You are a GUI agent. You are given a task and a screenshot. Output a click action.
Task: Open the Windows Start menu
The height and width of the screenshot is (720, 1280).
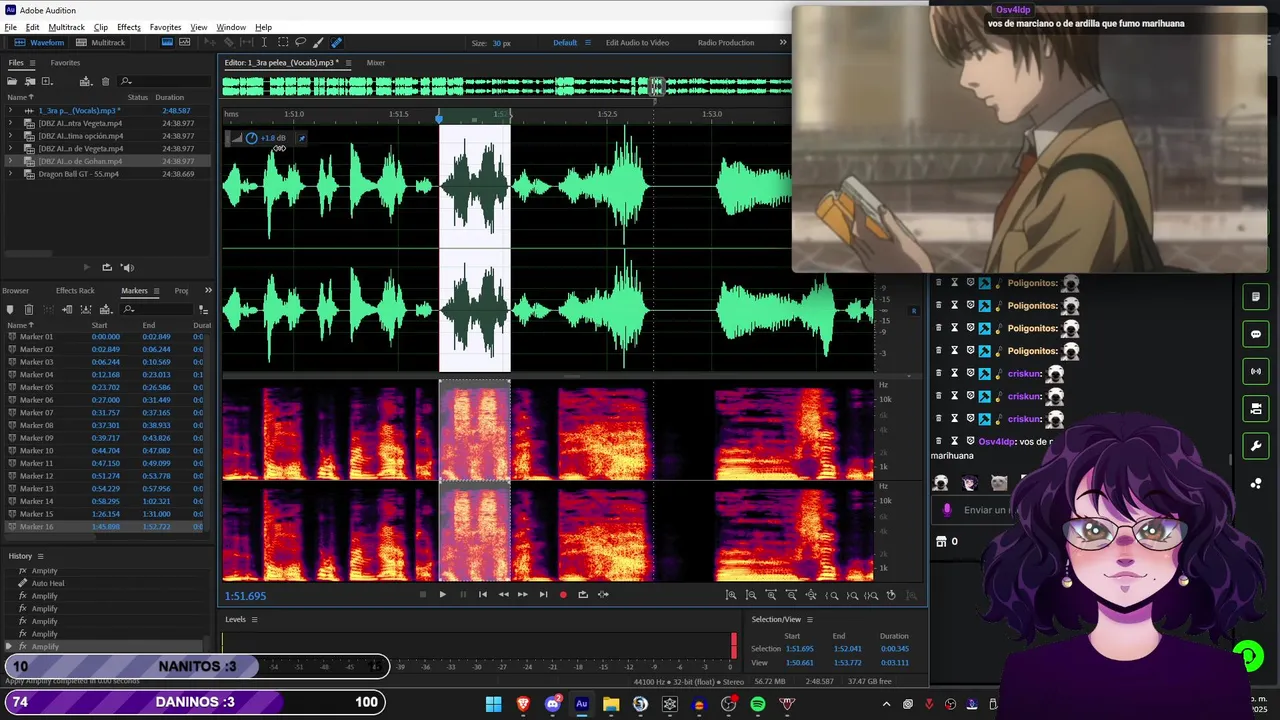(493, 705)
